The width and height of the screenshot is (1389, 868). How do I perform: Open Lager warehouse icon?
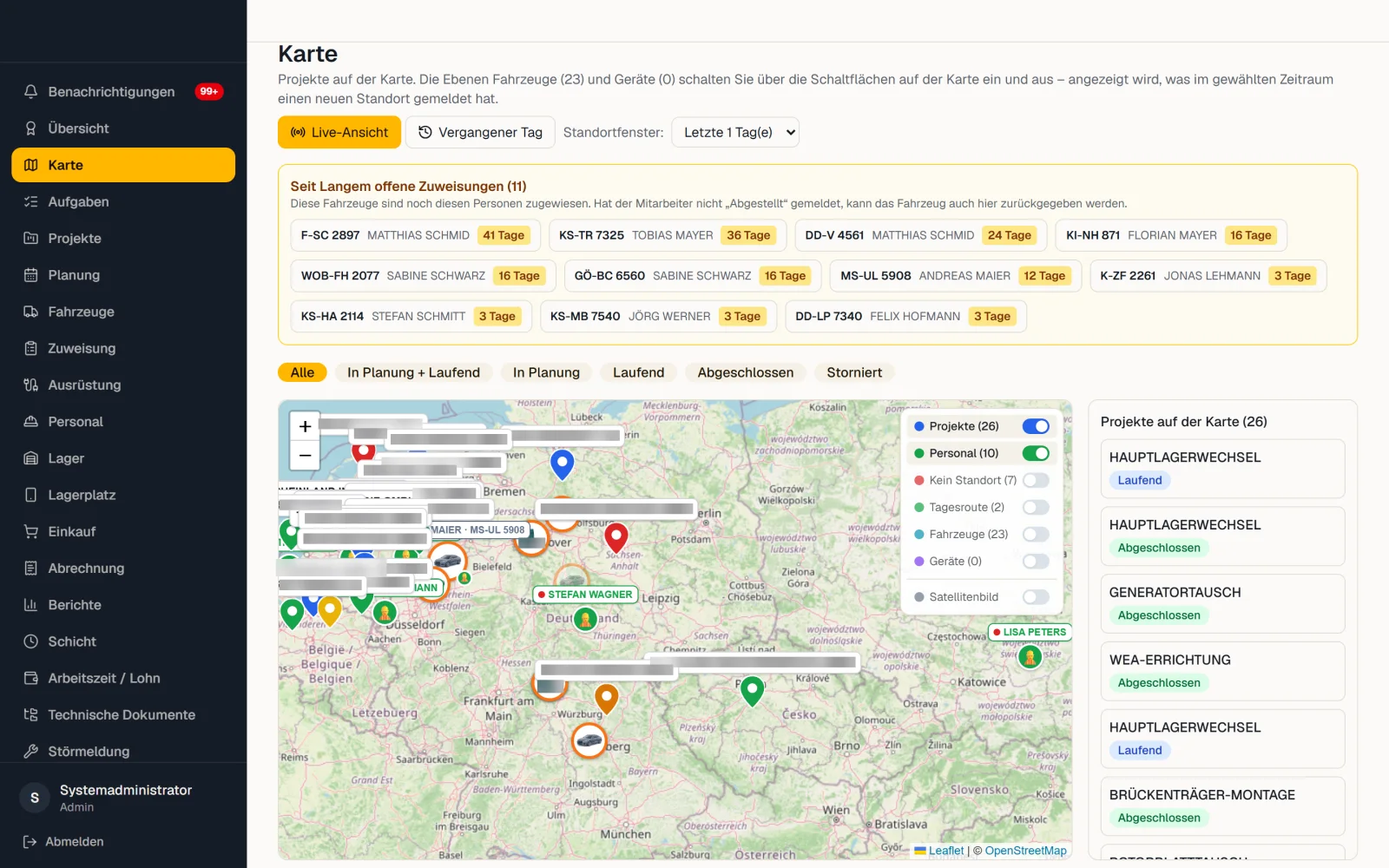click(31, 458)
